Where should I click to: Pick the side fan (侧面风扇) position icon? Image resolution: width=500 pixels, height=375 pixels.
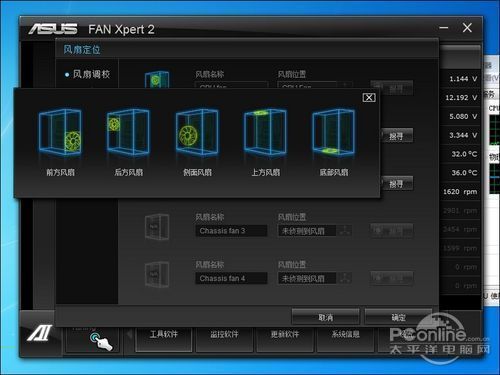coord(197,133)
